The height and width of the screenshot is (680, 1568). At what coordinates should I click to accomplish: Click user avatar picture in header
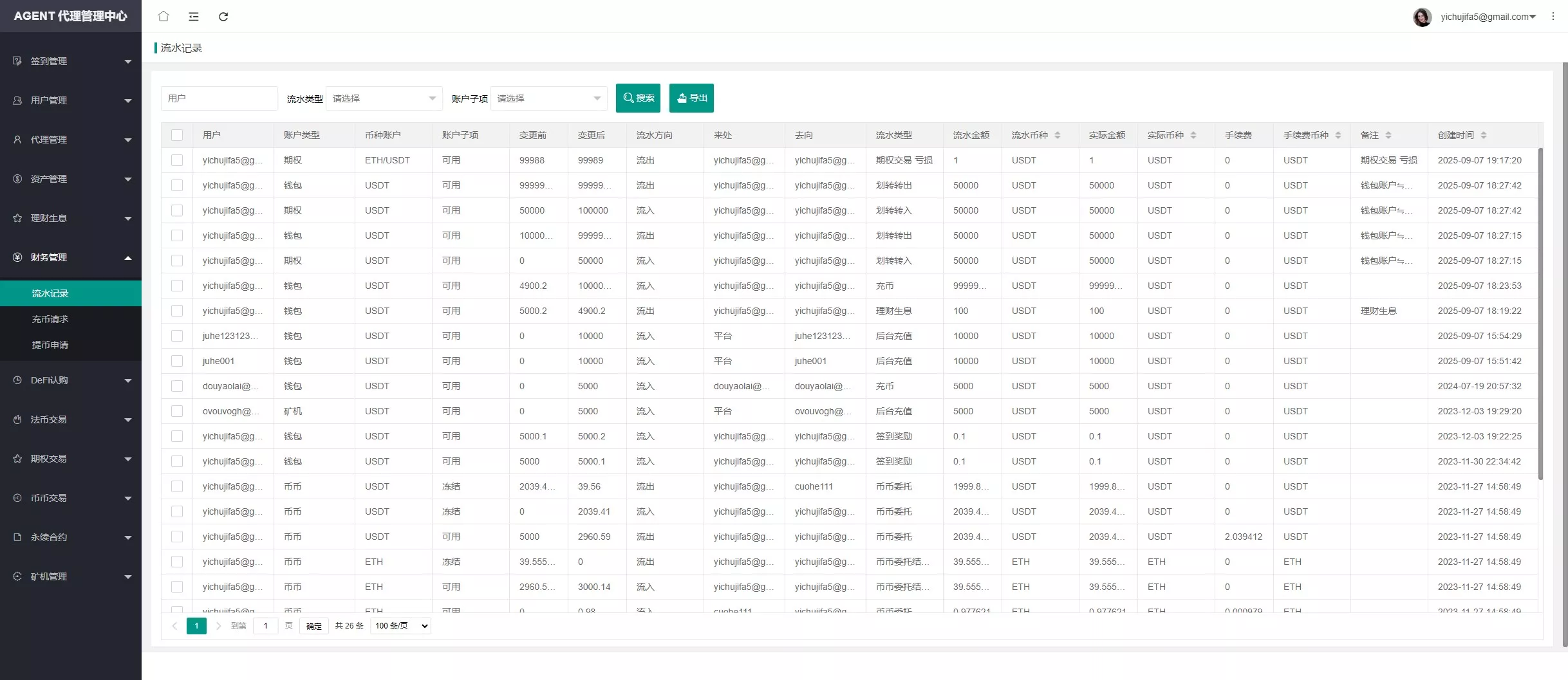tap(1422, 17)
